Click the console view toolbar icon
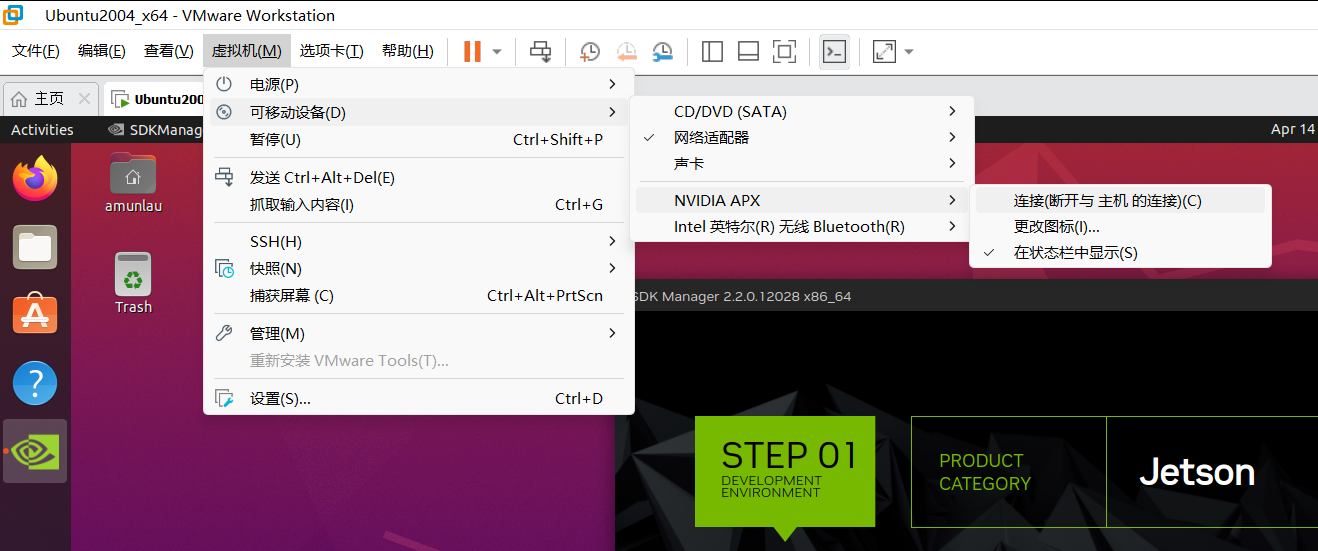The image size is (1318, 551). (834, 51)
